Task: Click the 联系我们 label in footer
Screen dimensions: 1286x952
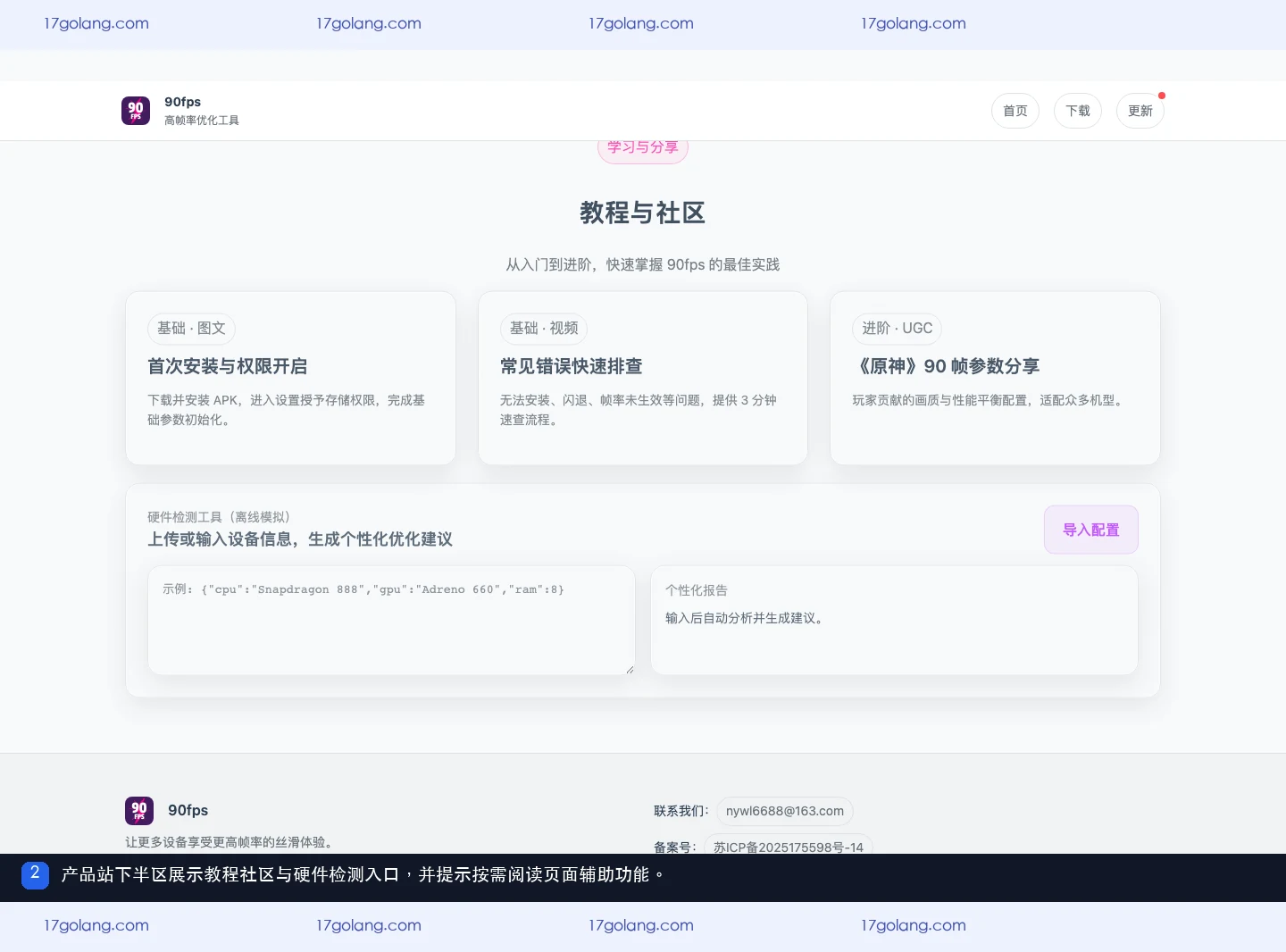Action: click(x=681, y=811)
